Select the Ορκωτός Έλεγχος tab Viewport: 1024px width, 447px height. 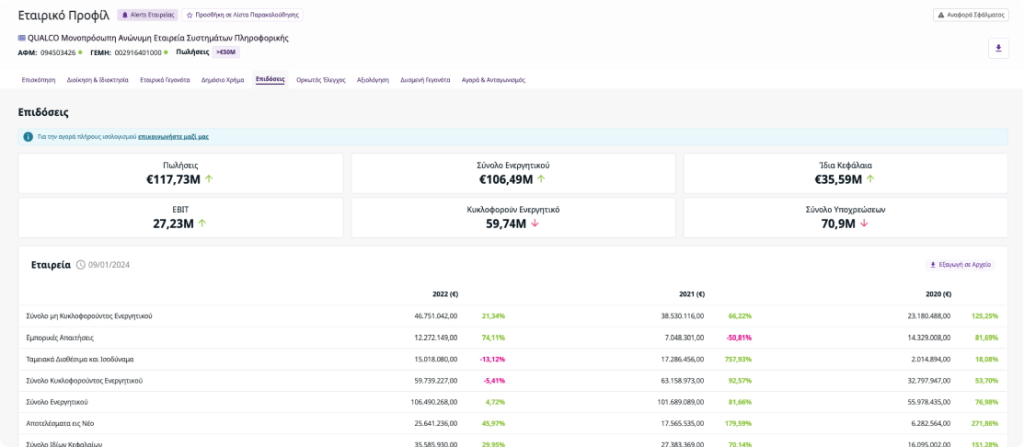[x=321, y=79]
